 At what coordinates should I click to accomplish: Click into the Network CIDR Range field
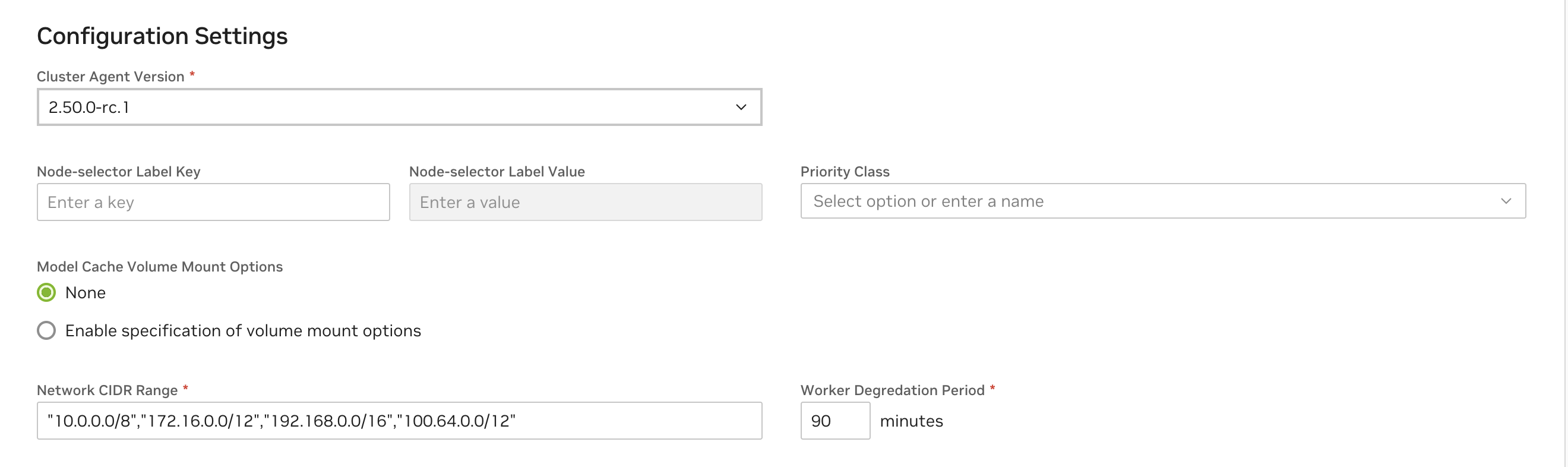point(399,421)
